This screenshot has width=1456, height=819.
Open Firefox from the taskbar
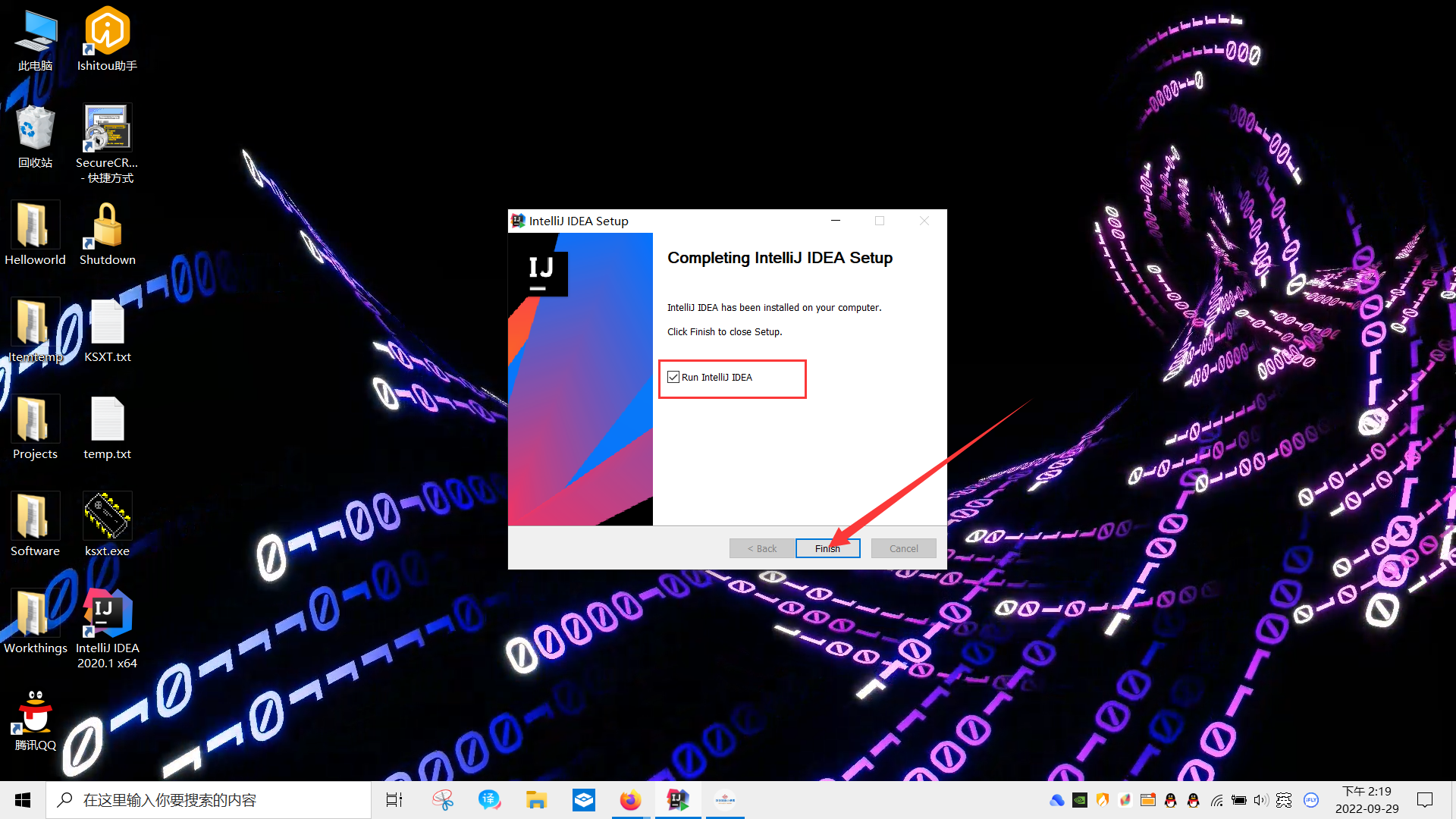[x=630, y=800]
